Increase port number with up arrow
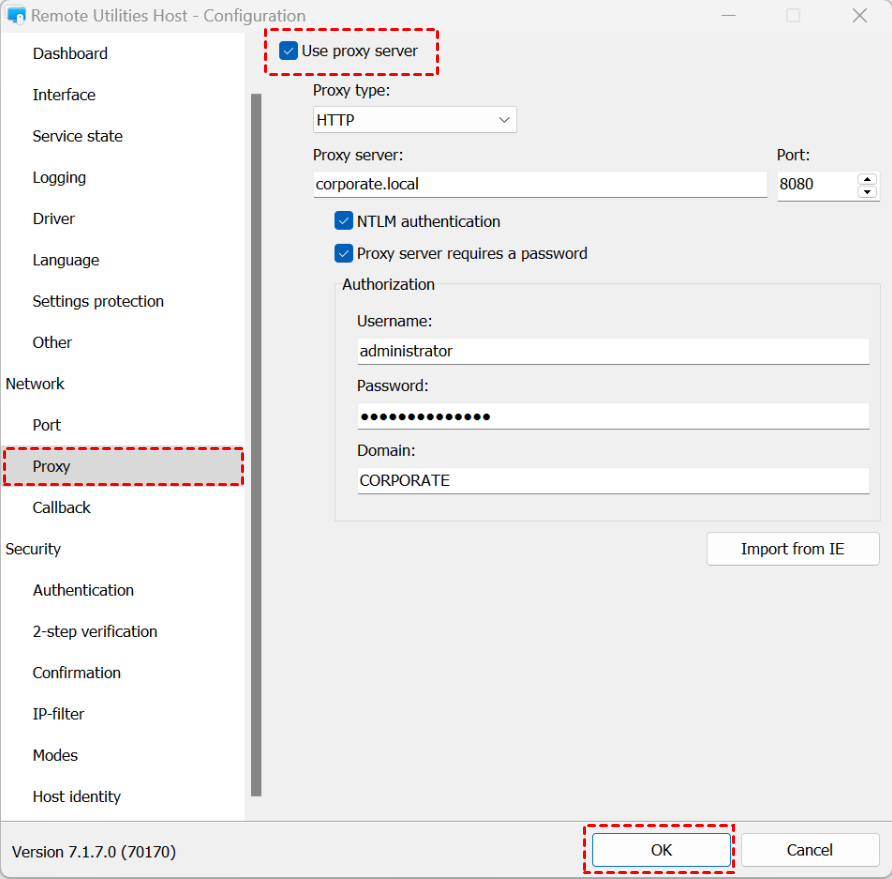The width and height of the screenshot is (892, 879). [x=867, y=179]
